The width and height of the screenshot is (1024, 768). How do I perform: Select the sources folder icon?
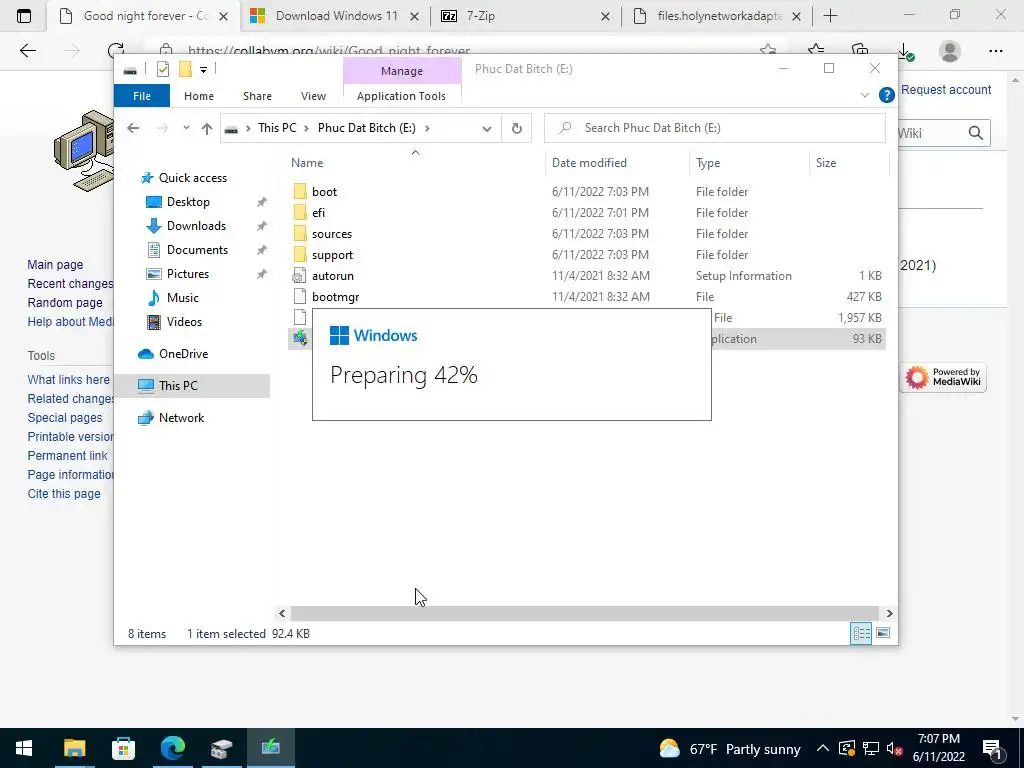[x=300, y=233]
